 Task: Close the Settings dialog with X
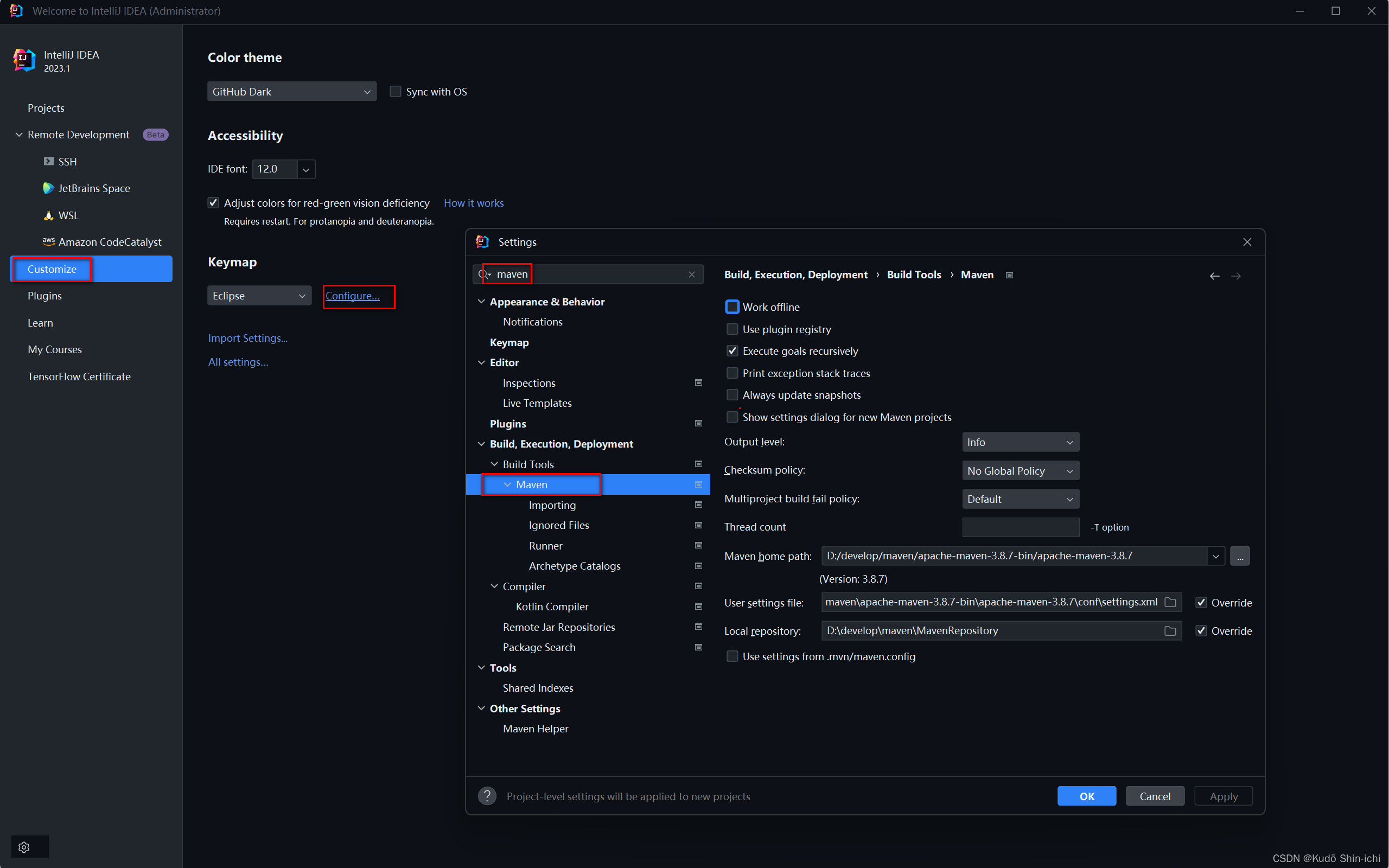click(1247, 242)
